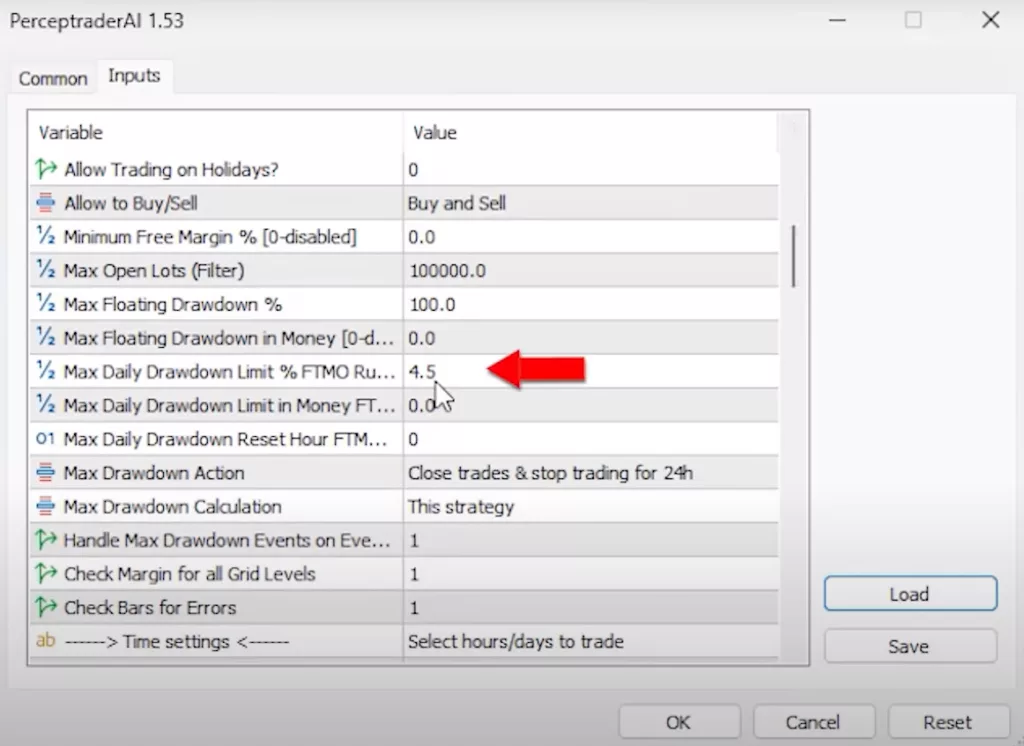Click the vertical scrollbar thumb in the inputs list

796,255
